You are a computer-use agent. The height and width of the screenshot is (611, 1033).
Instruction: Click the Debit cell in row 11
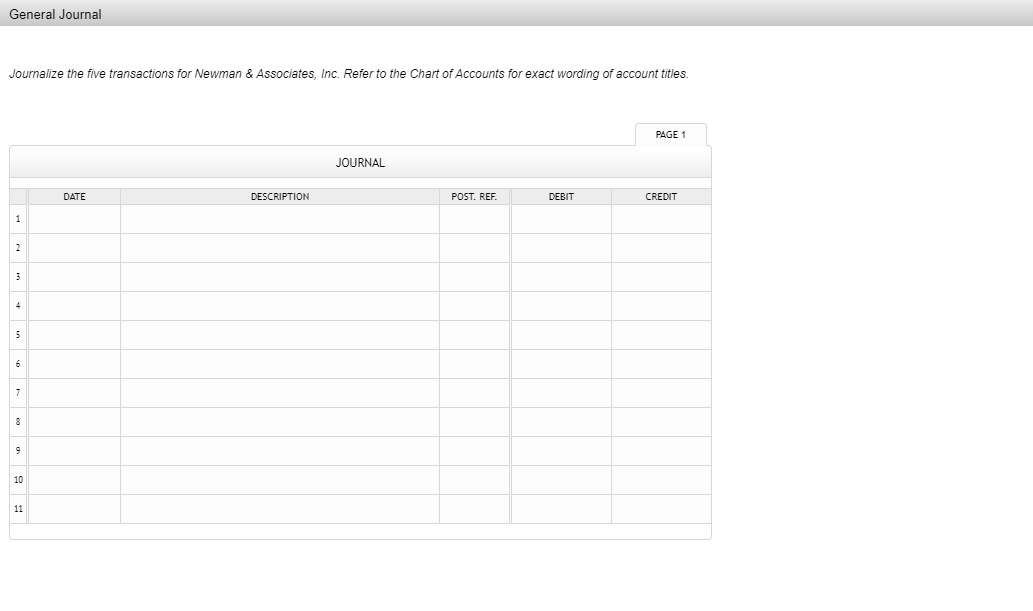click(x=561, y=509)
